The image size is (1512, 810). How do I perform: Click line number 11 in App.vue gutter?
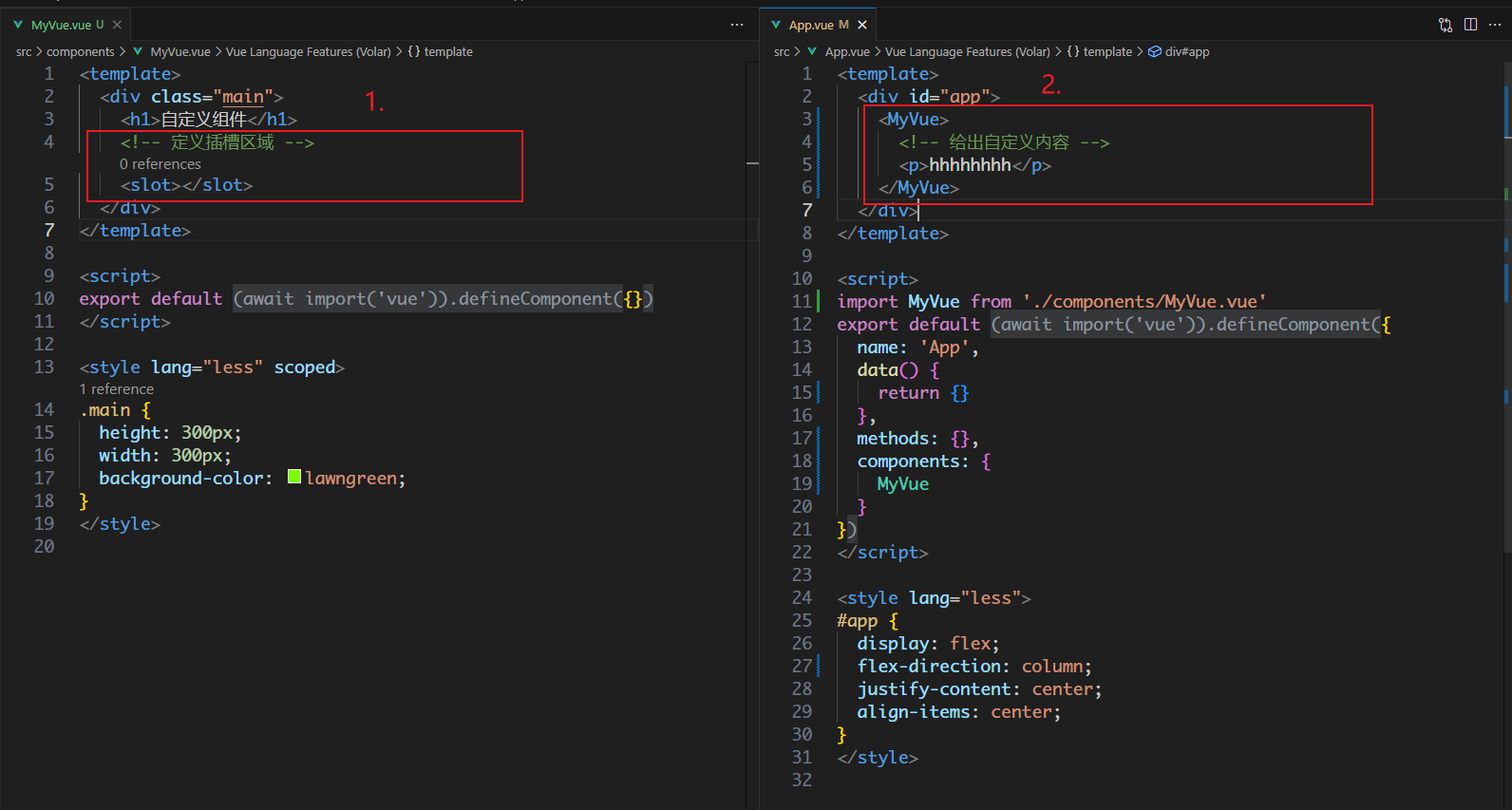click(x=803, y=301)
